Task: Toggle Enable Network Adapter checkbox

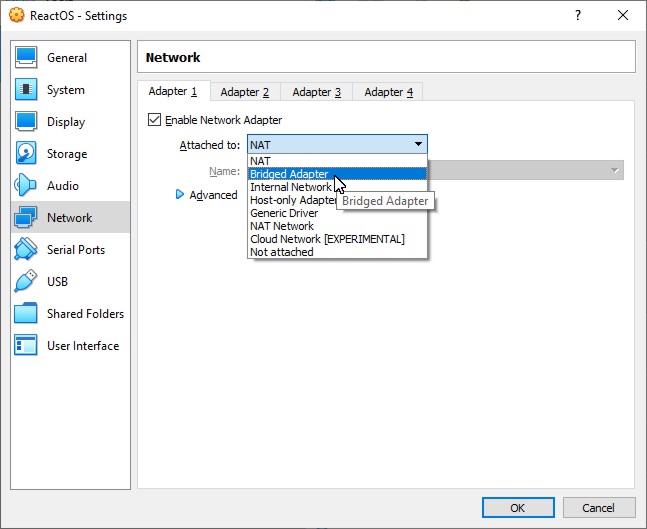Action: (154, 120)
